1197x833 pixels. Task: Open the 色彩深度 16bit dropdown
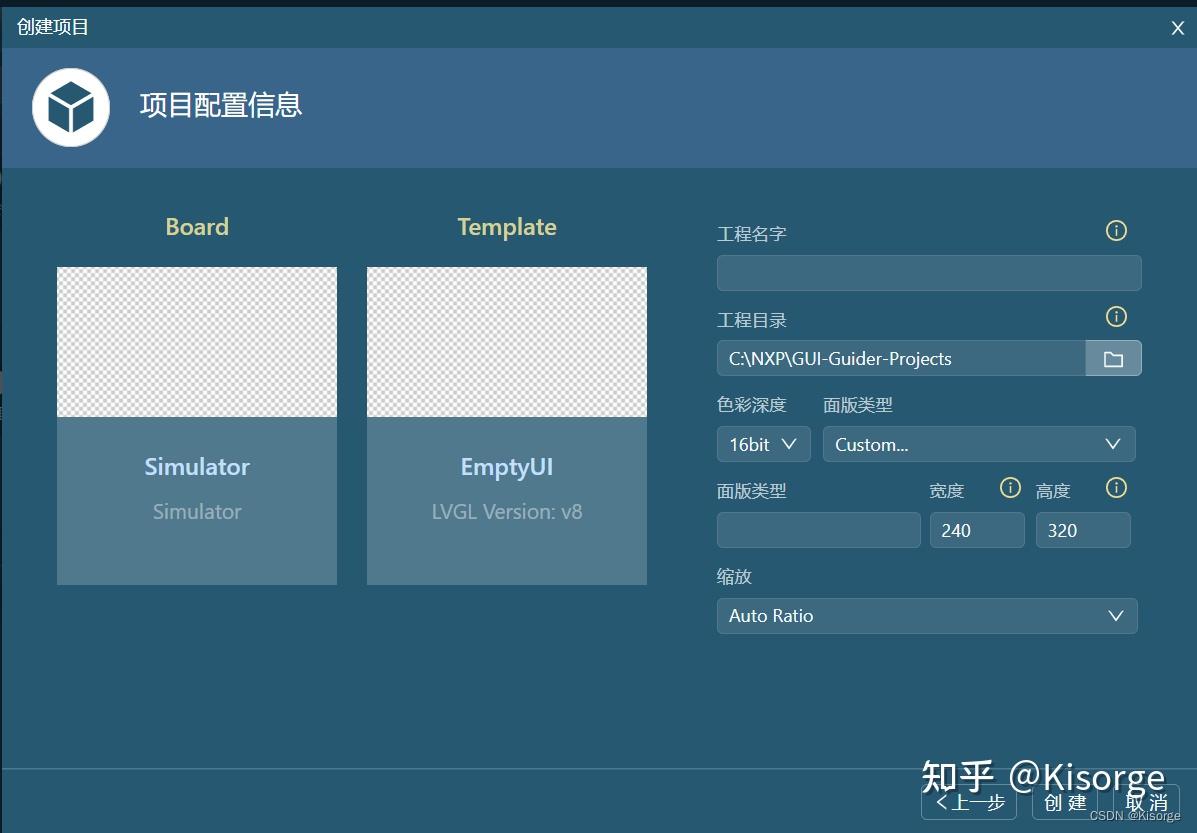763,444
